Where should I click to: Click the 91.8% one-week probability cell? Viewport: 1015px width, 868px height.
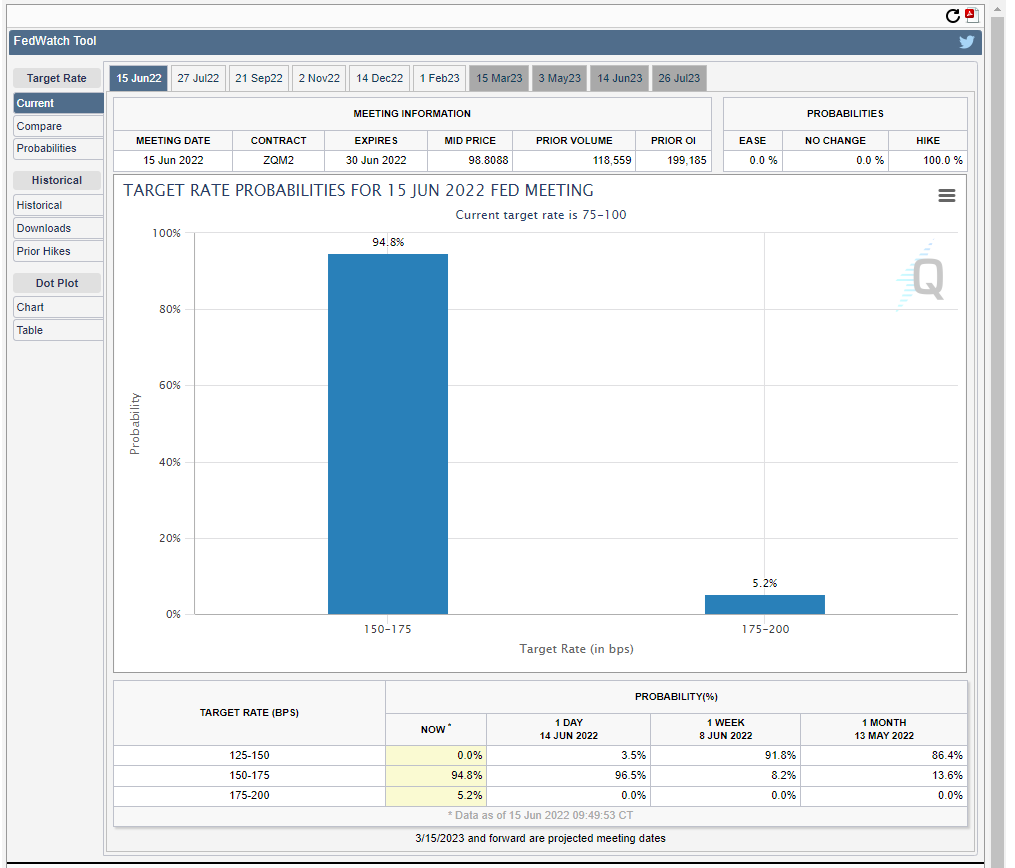click(x=726, y=755)
